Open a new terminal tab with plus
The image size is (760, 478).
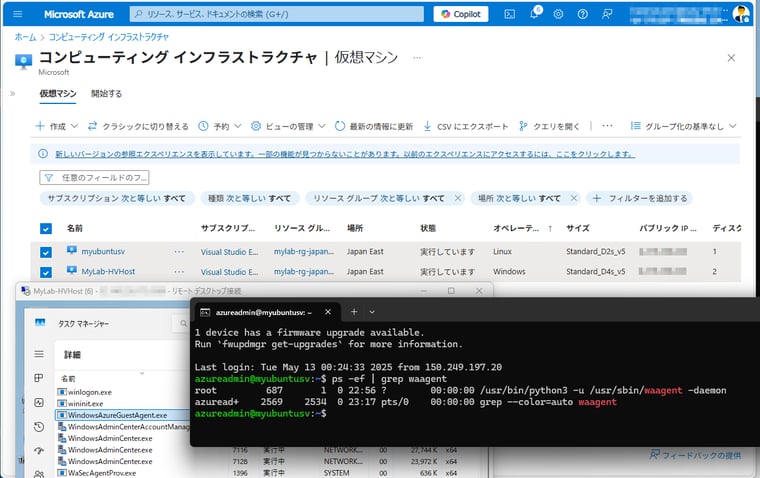[354, 312]
